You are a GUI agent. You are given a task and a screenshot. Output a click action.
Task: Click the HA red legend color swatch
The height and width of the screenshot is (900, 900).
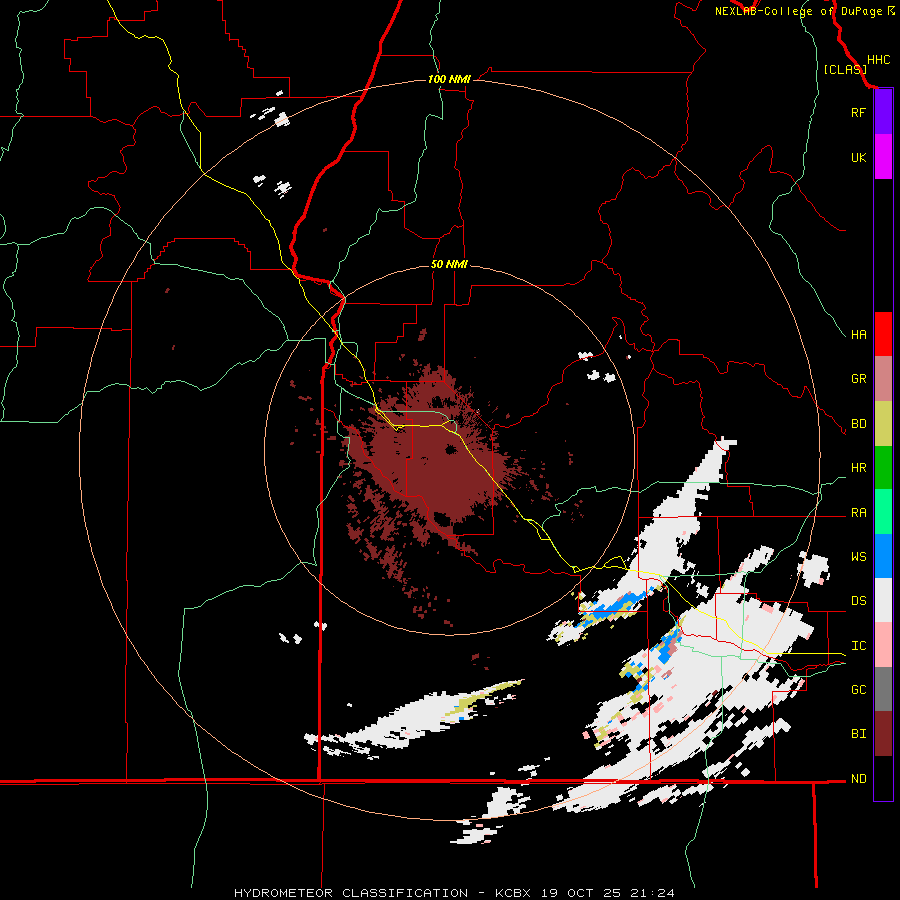point(883,334)
